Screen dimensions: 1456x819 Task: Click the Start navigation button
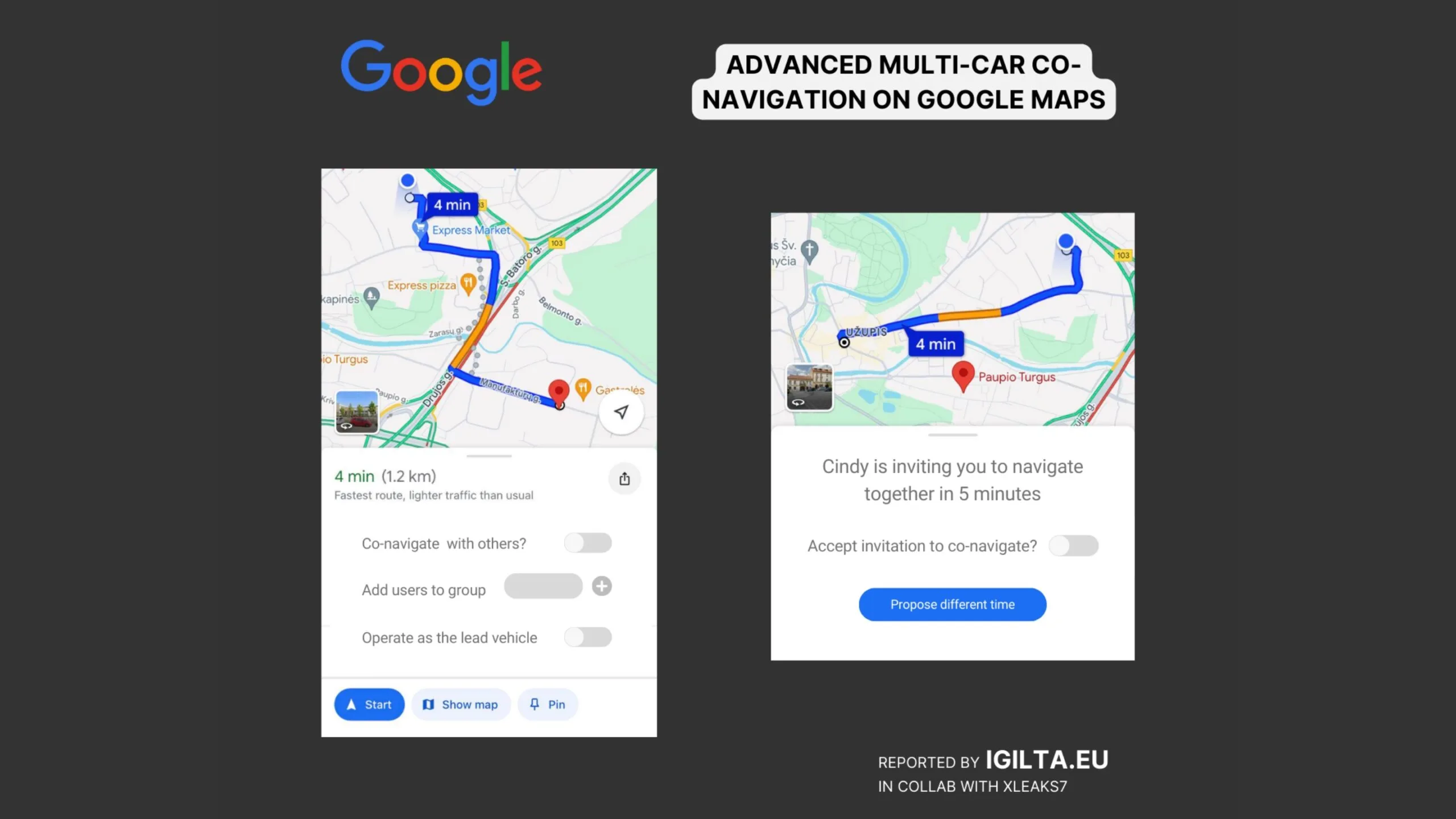pos(368,704)
